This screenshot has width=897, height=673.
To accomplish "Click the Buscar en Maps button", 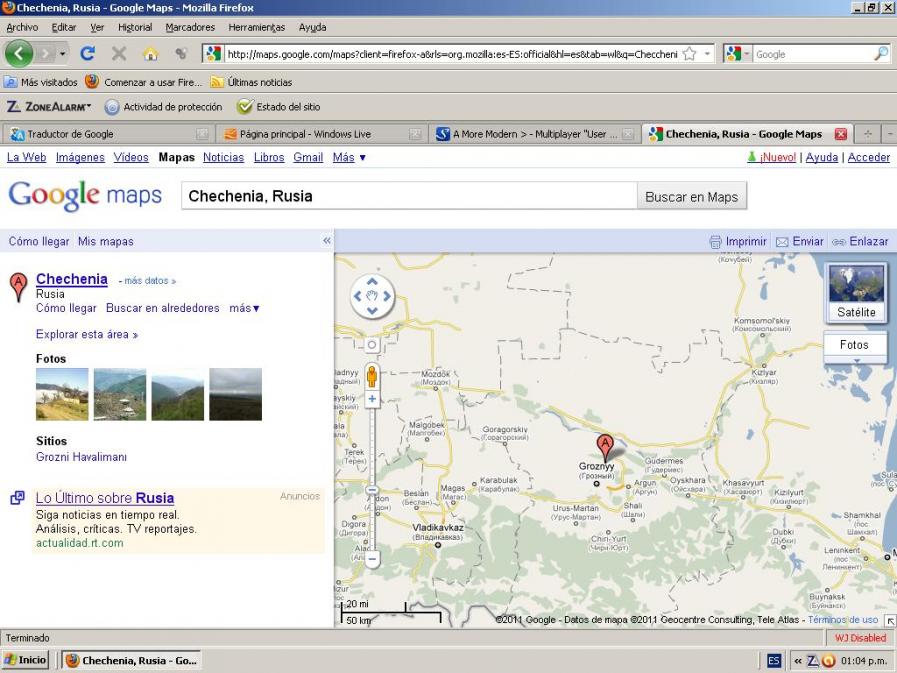I will click(x=691, y=197).
